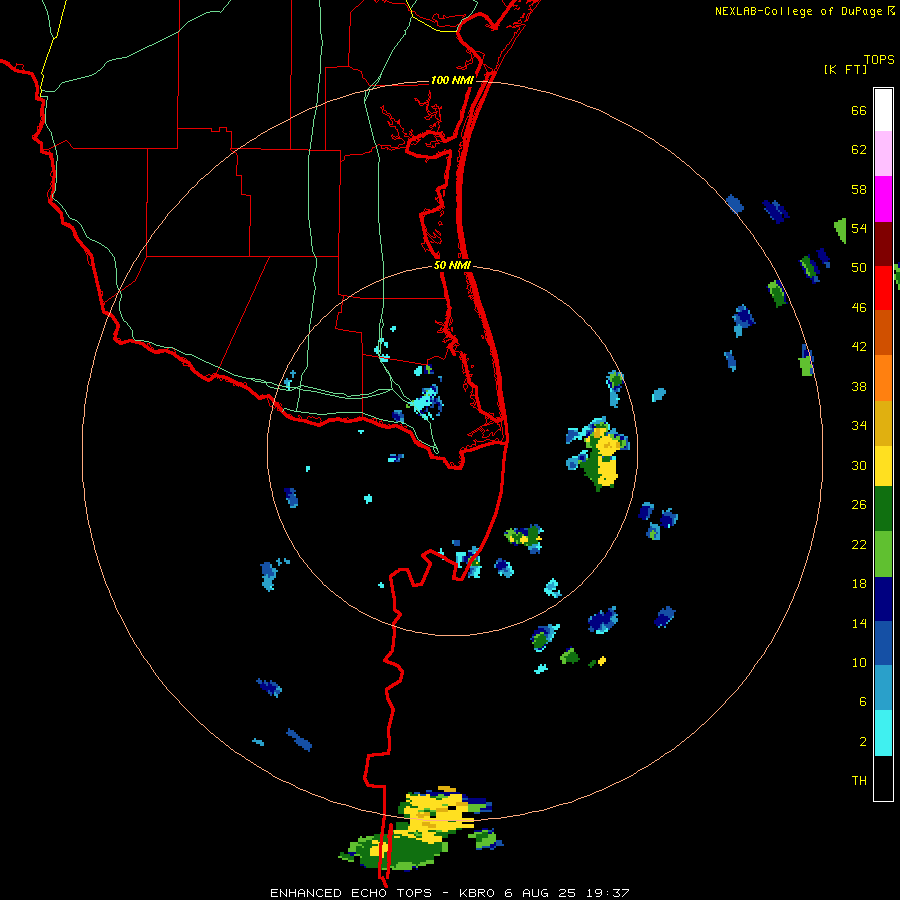Click the 18 legend value
The width and height of the screenshot is (900, 900).
[x=859, y=584]
